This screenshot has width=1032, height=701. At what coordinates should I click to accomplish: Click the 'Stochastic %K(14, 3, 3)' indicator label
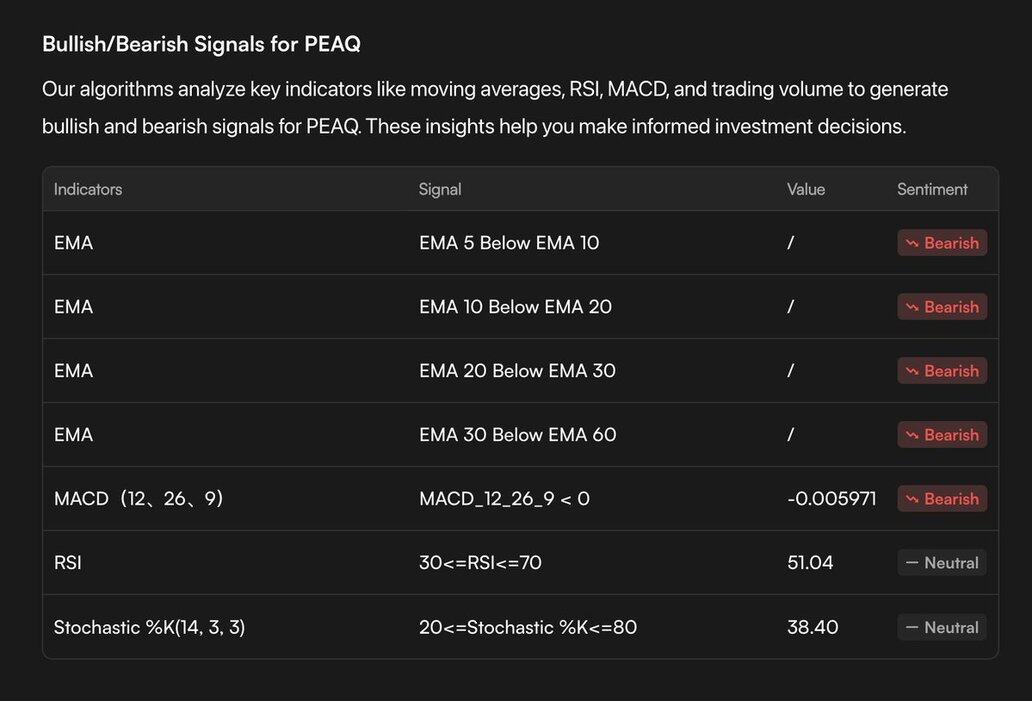[x=149, y=628]
